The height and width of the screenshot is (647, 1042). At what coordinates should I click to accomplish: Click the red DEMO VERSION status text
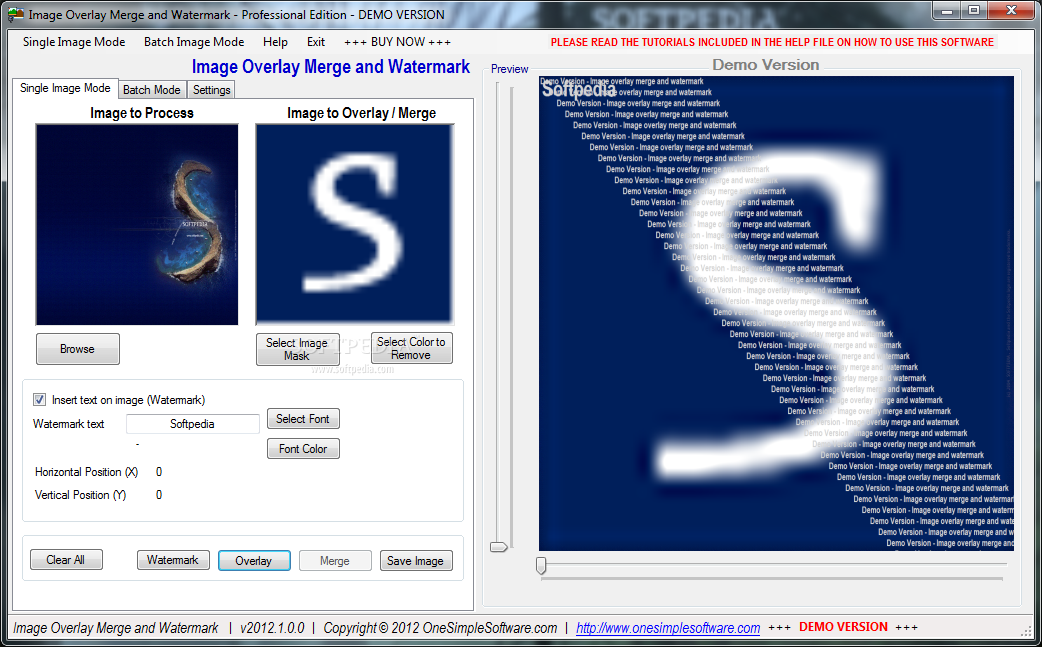843,627
